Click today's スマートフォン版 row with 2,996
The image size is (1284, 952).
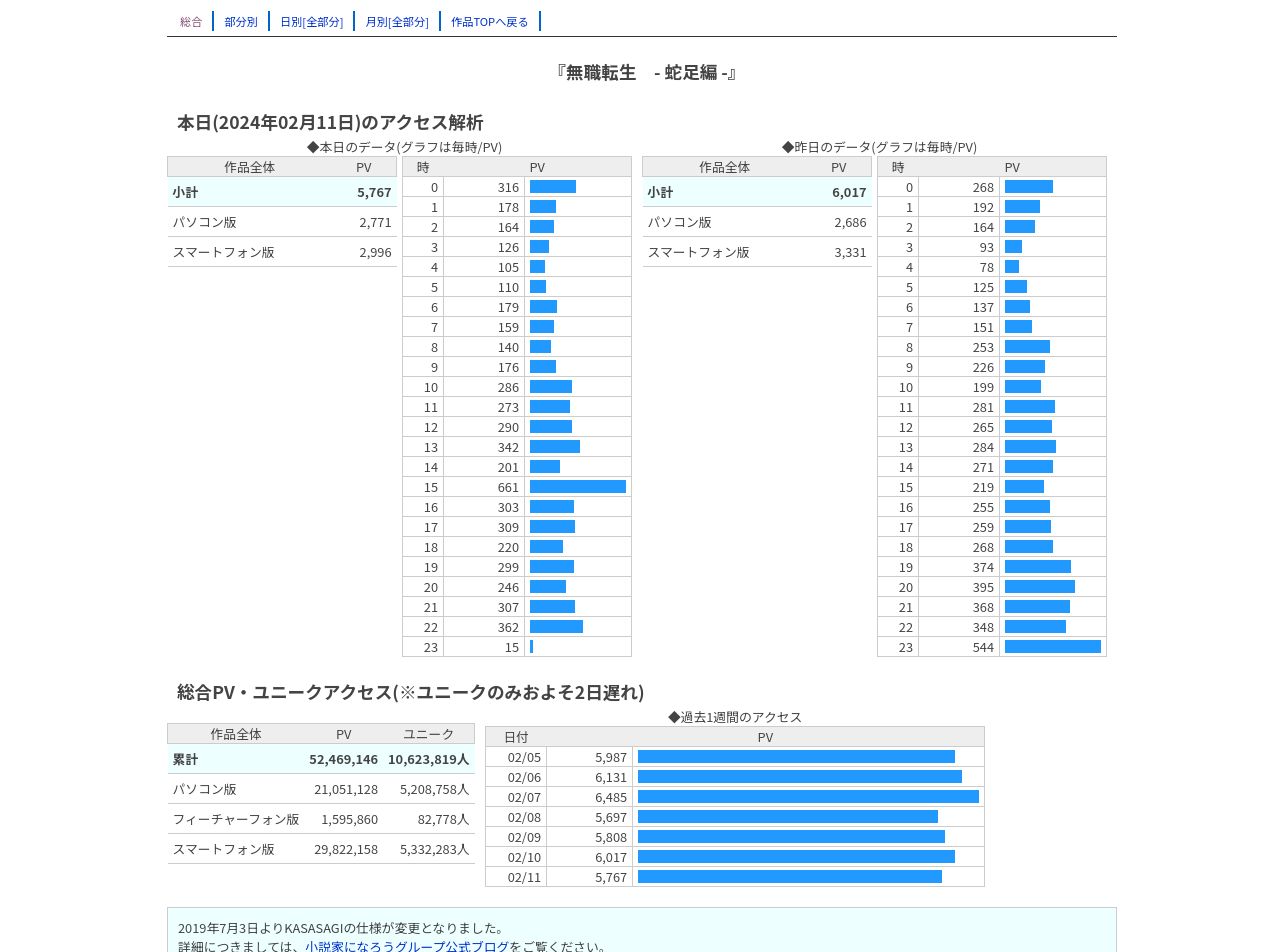[282, 252]
